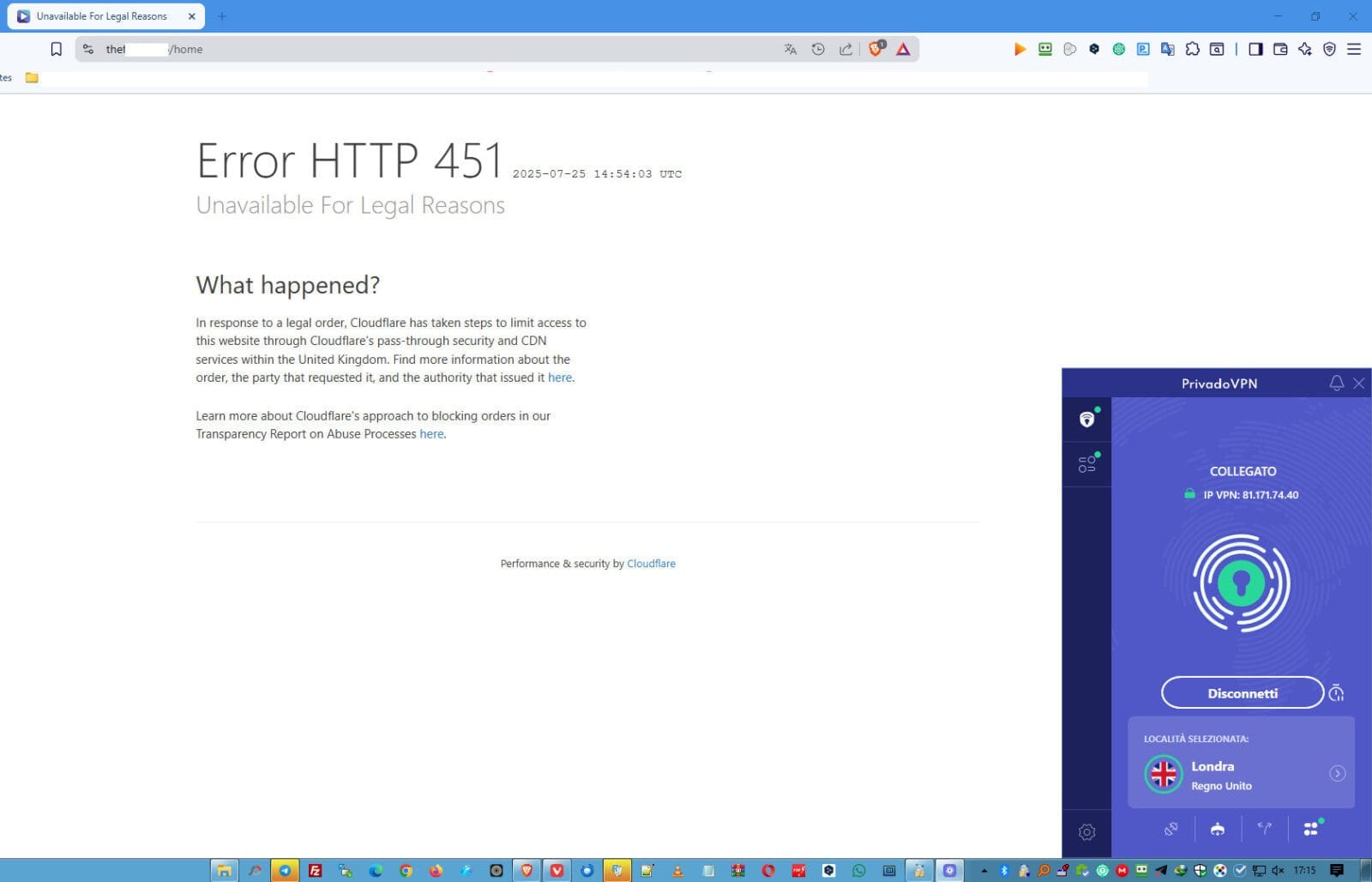Select the 'Unavailable For Legal Reasons' tab
The height and width of the screenshot is (882, 1372).
point(101,16)
